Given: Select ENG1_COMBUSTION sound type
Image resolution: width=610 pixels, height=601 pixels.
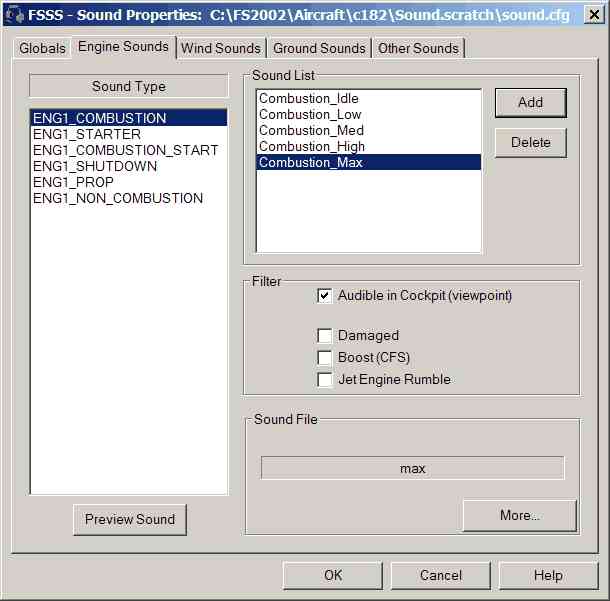Looking at the screenshot, I should point(129,118).
